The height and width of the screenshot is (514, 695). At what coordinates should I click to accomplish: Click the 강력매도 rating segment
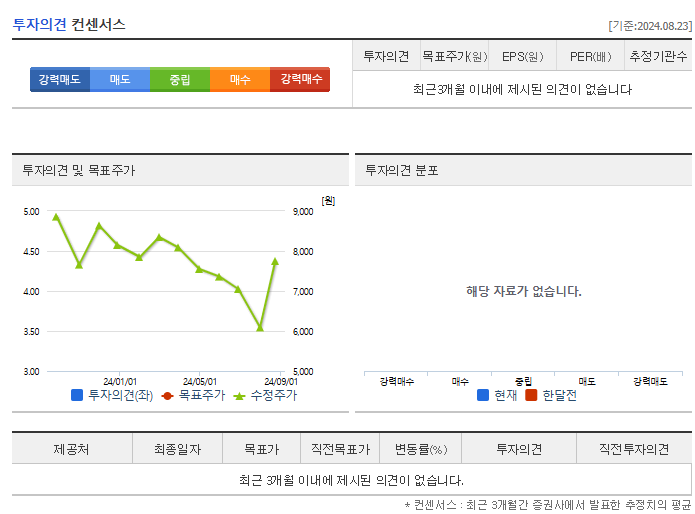pos(60,79)
